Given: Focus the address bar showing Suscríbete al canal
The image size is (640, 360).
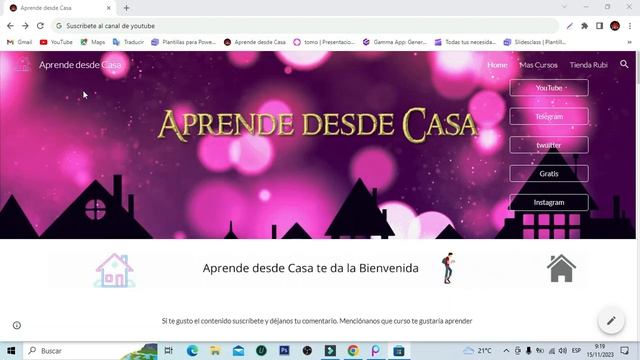Looking at the screenshot, I should (304, 26).
